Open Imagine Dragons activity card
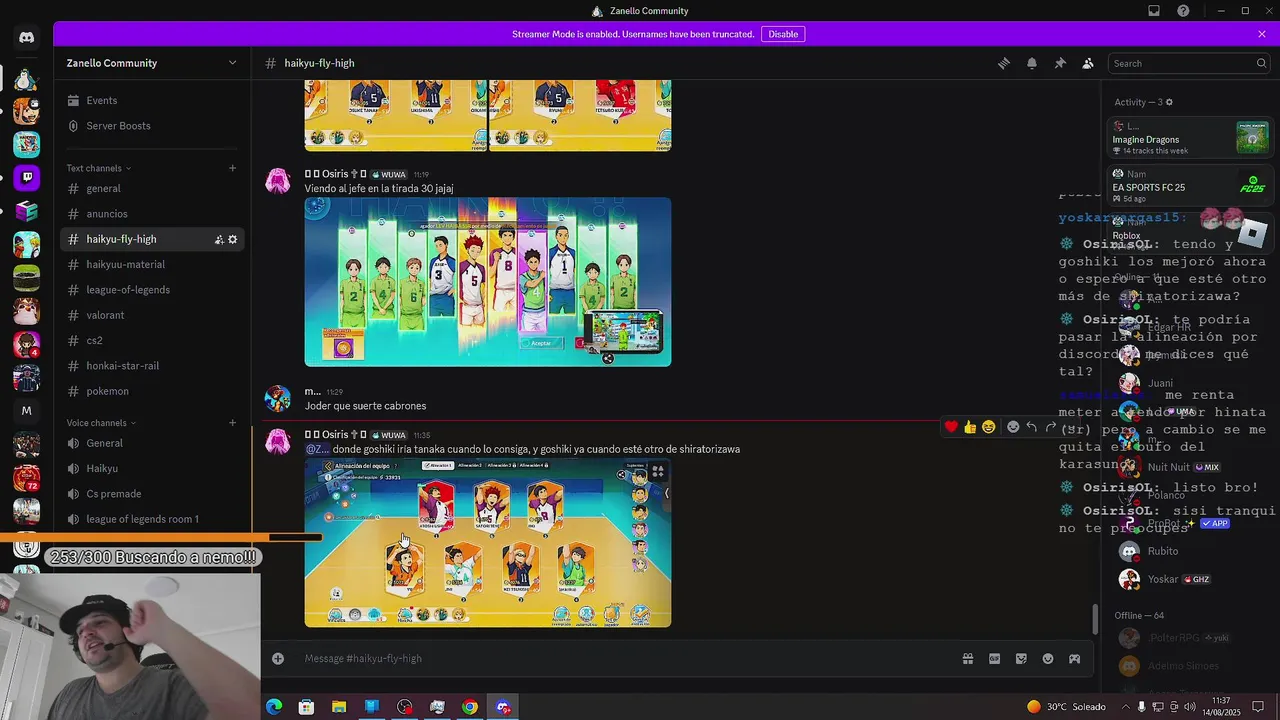1280x720 pixels. coord(1190,138)
